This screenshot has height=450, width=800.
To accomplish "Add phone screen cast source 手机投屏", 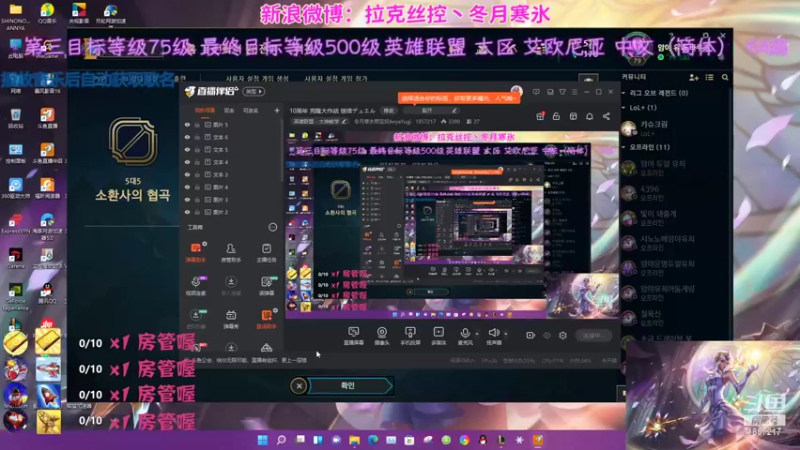I will pyautogui.click(x=410, y=336).
